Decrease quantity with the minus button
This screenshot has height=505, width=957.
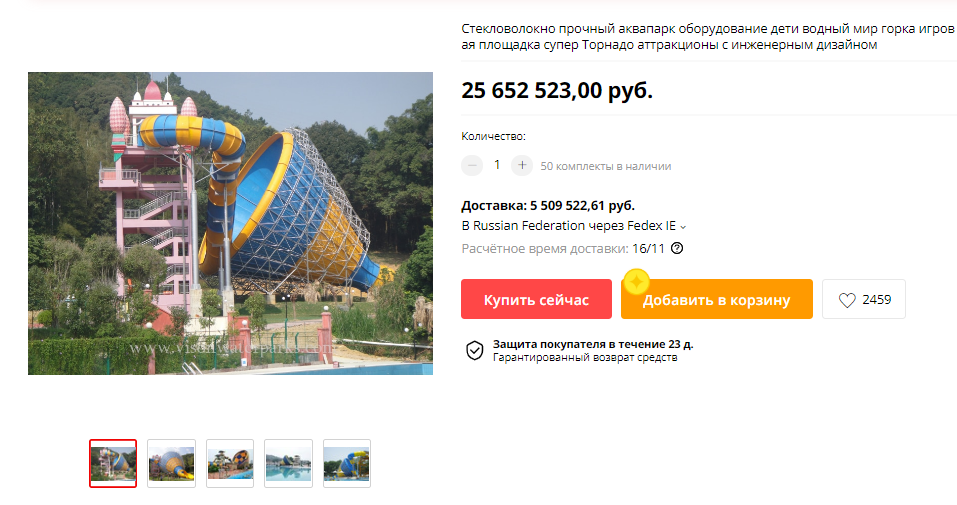[x=472, y=165]
